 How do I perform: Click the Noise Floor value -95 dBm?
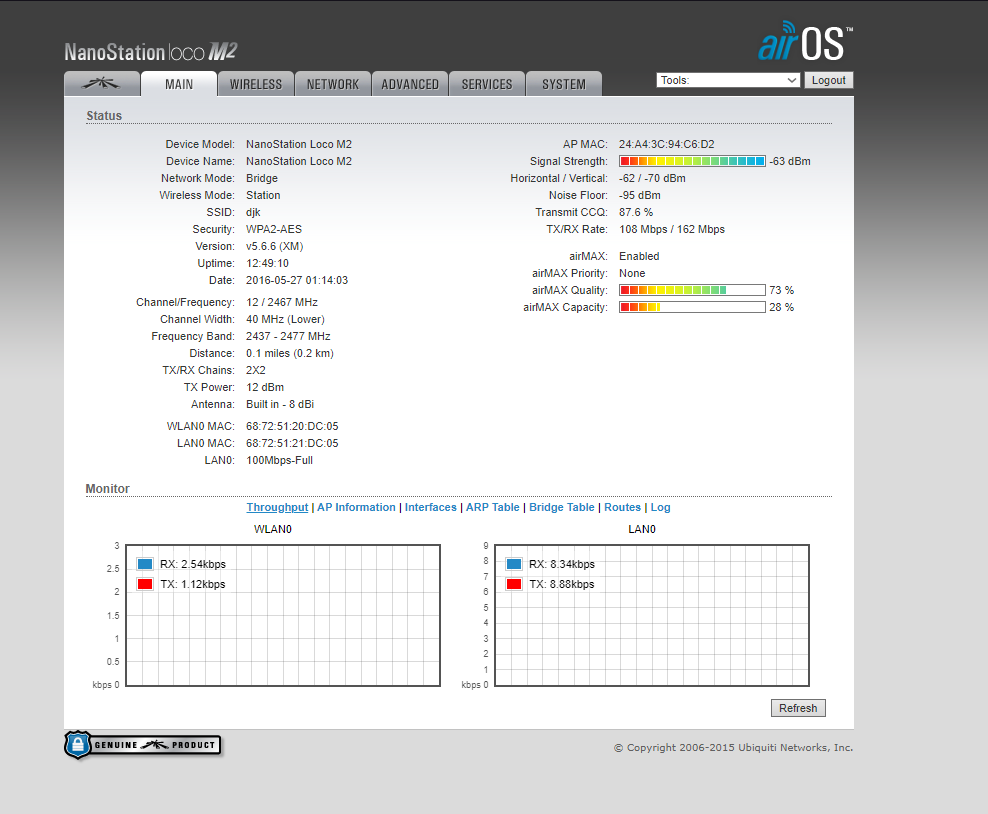pyautogui.click(x=640, y=195)
